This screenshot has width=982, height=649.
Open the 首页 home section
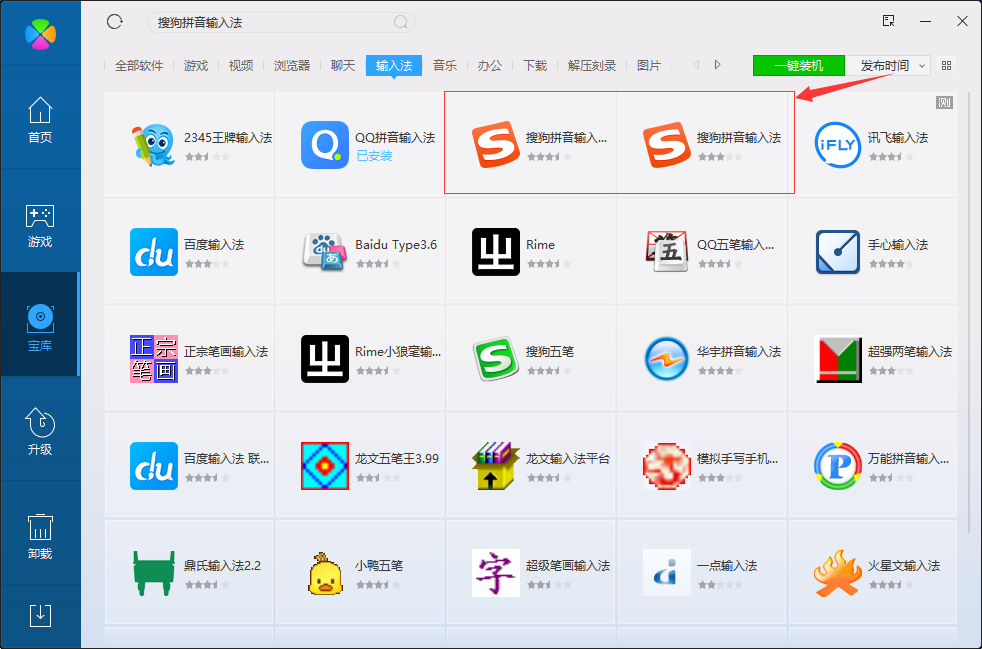(40, 119)
